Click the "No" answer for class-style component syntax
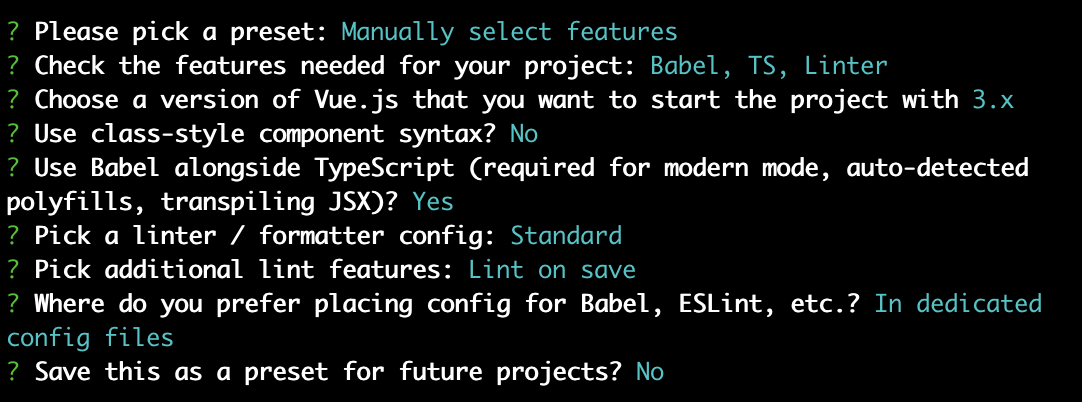The width and height of the screenshot is (1082, 402). click(x=524, y=134)
